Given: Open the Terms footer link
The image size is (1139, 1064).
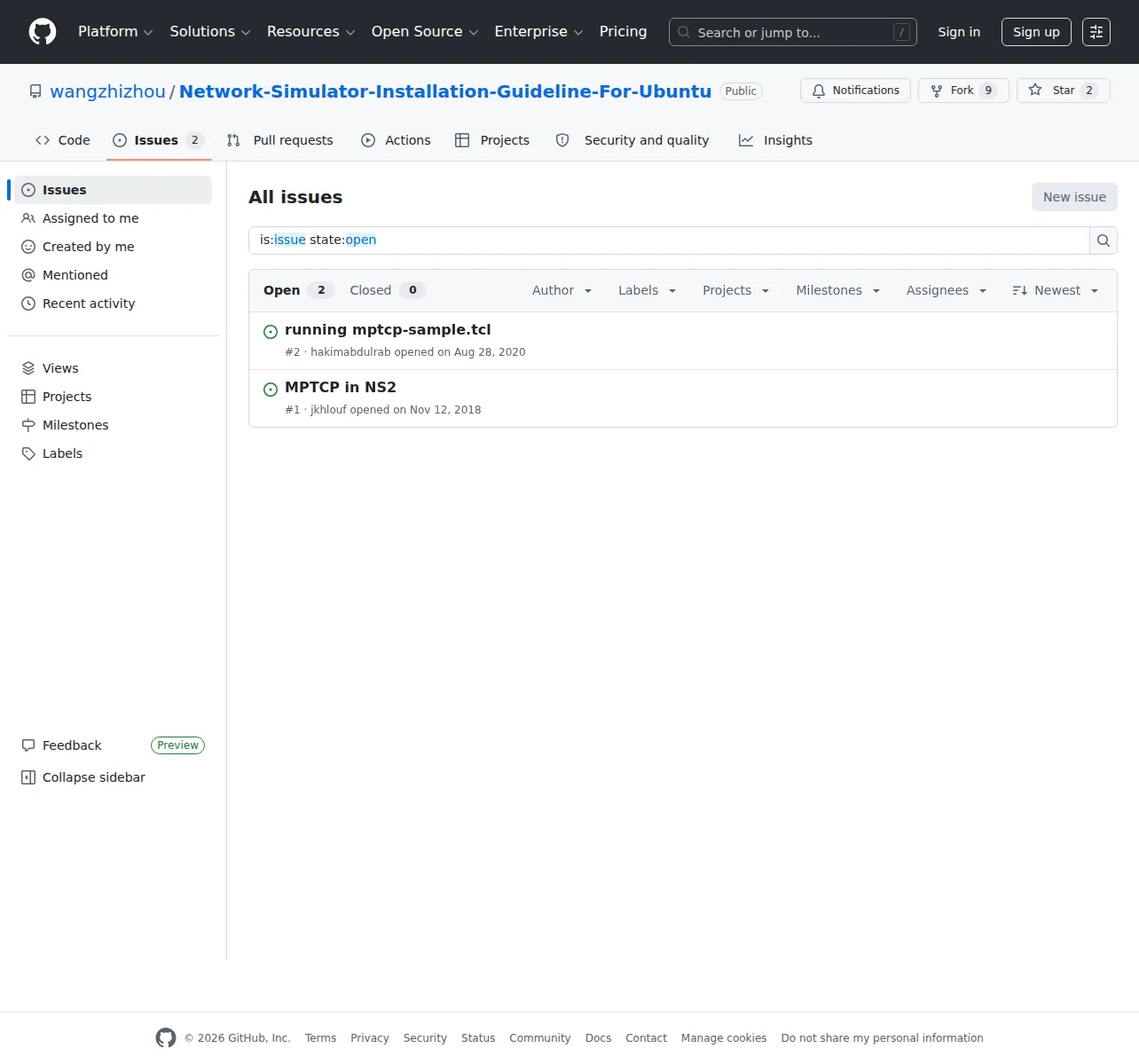Looking at the screenshot, I should 320,1038.
